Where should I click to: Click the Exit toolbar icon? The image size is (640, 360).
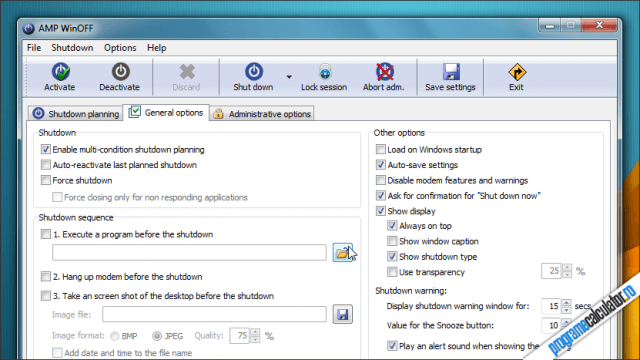(517, 73)
